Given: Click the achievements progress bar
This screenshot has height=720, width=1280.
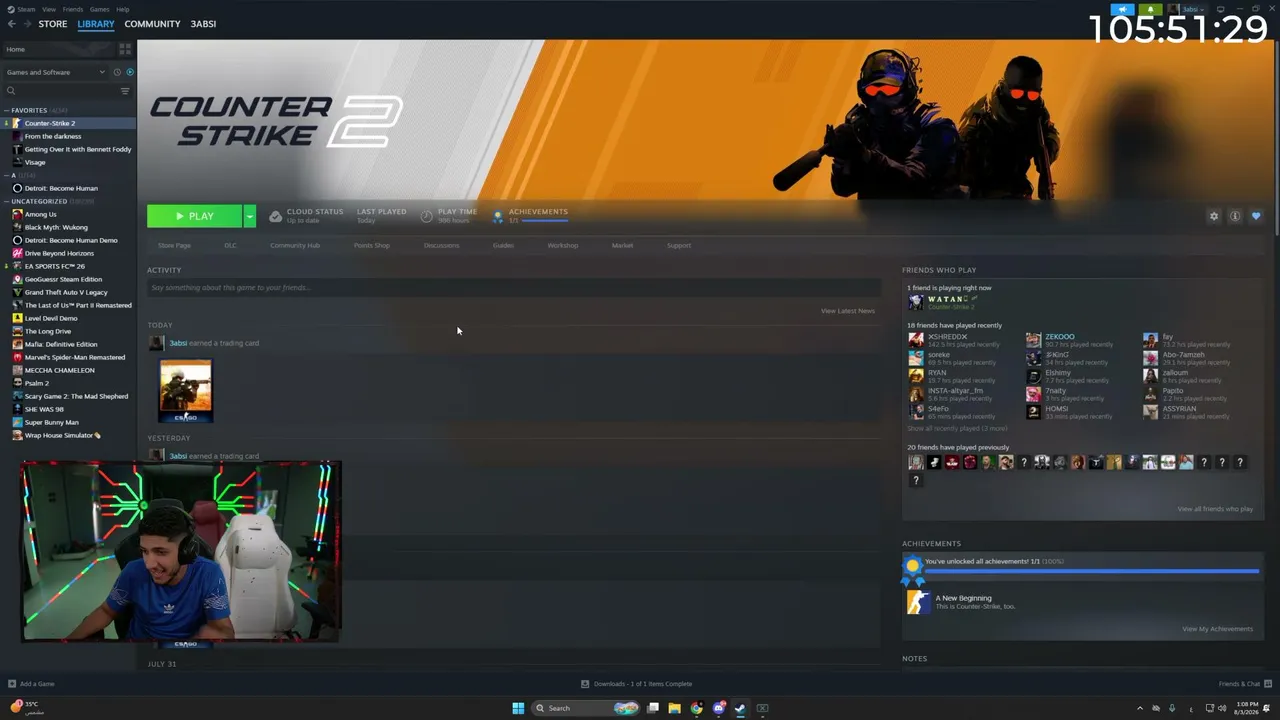Looking at the screenshot, I should pyautogui.click(x=1092, y=571).
